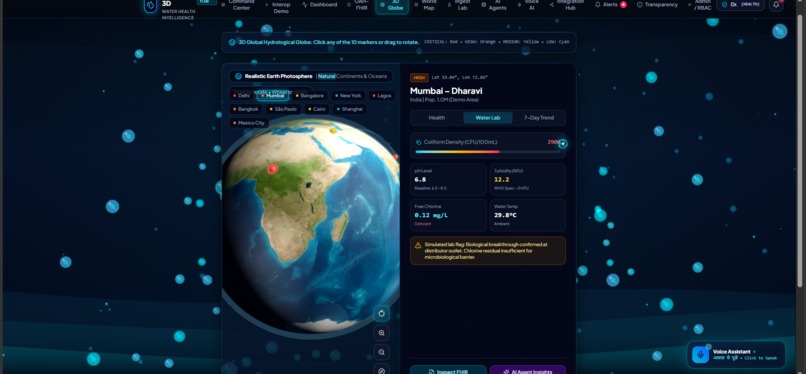
Task: Select the Mexico City chip
Action: [x=249, y=123]
